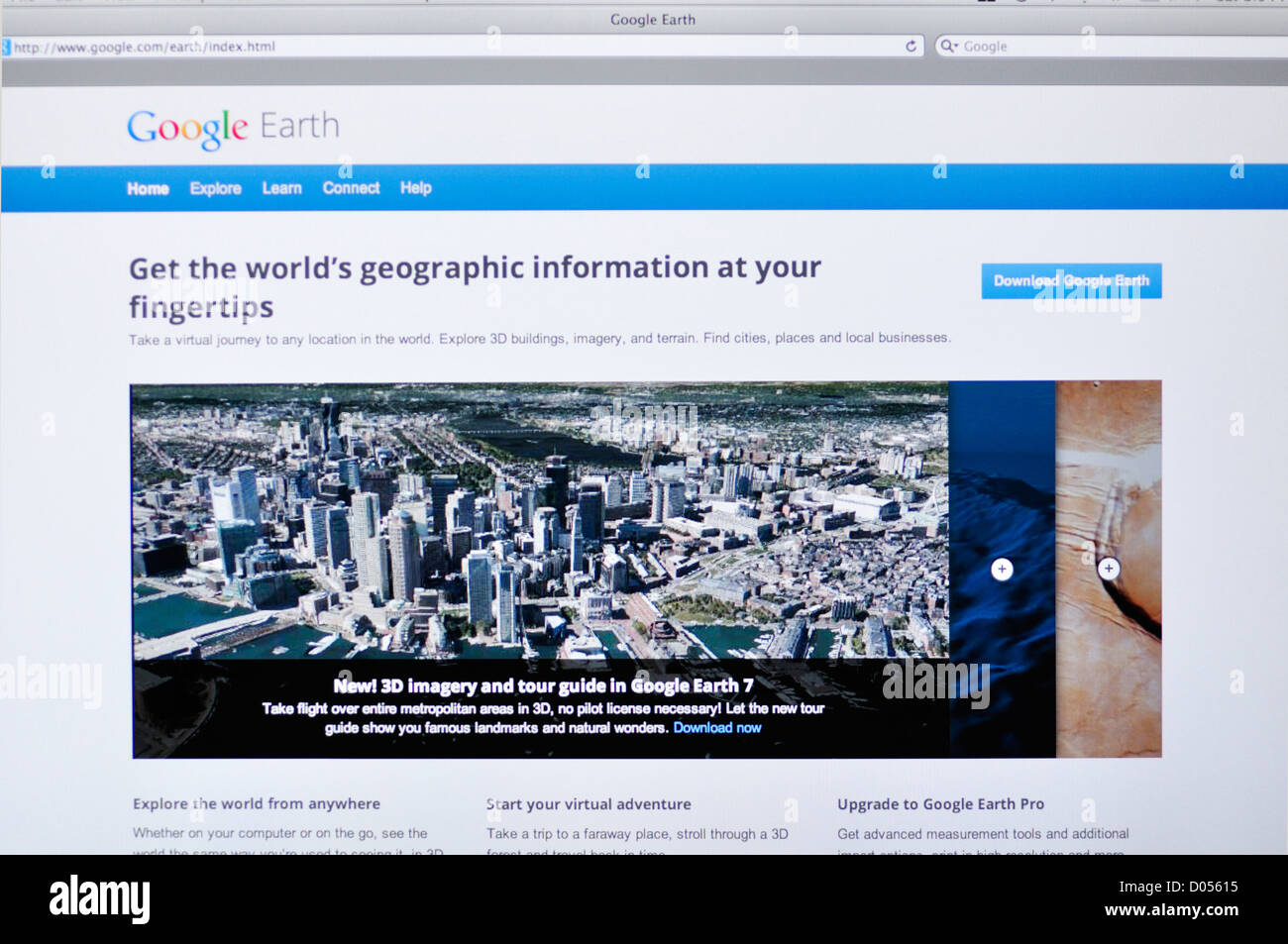Click the URL address field
The height and width of the screenshot is (944, 1288).
[462, 46]
